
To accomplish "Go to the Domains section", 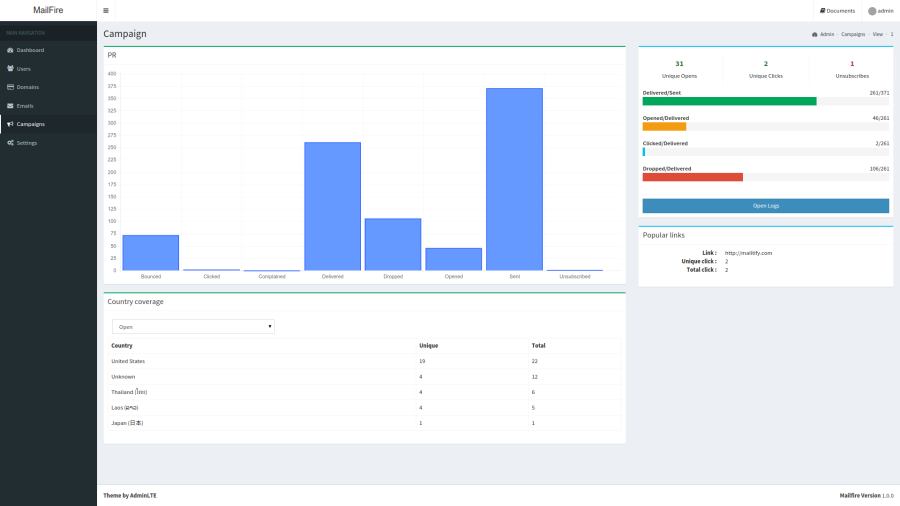I will coord(48,87).
